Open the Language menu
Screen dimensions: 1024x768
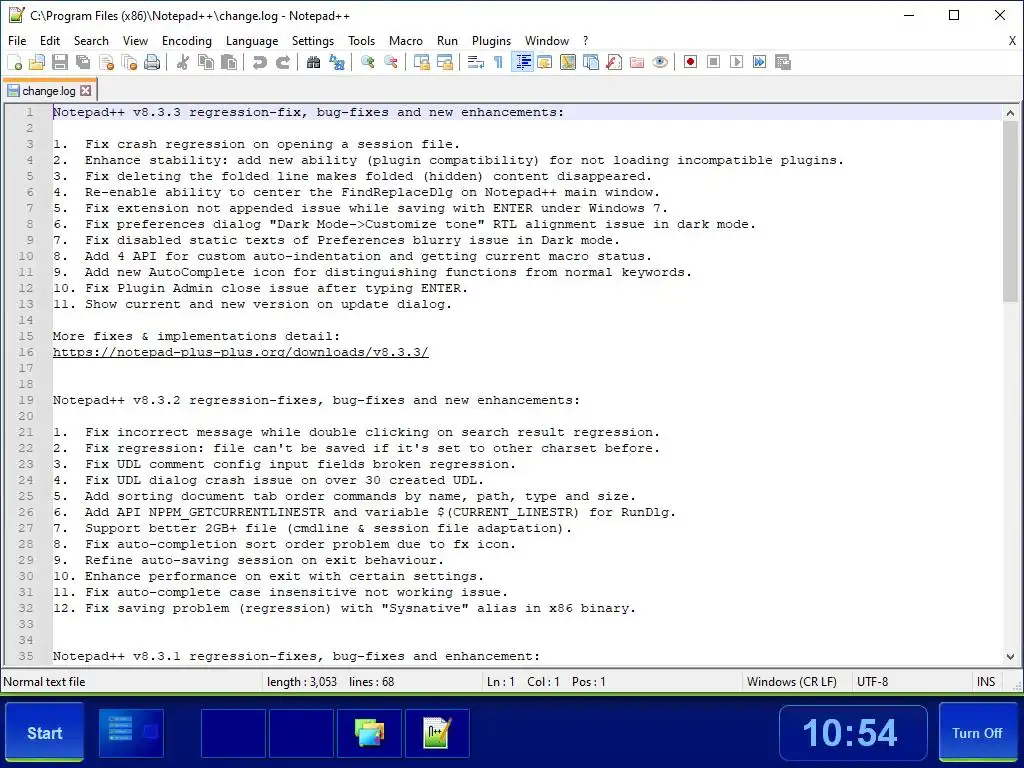pyautogui.click(x=252, y=40)
